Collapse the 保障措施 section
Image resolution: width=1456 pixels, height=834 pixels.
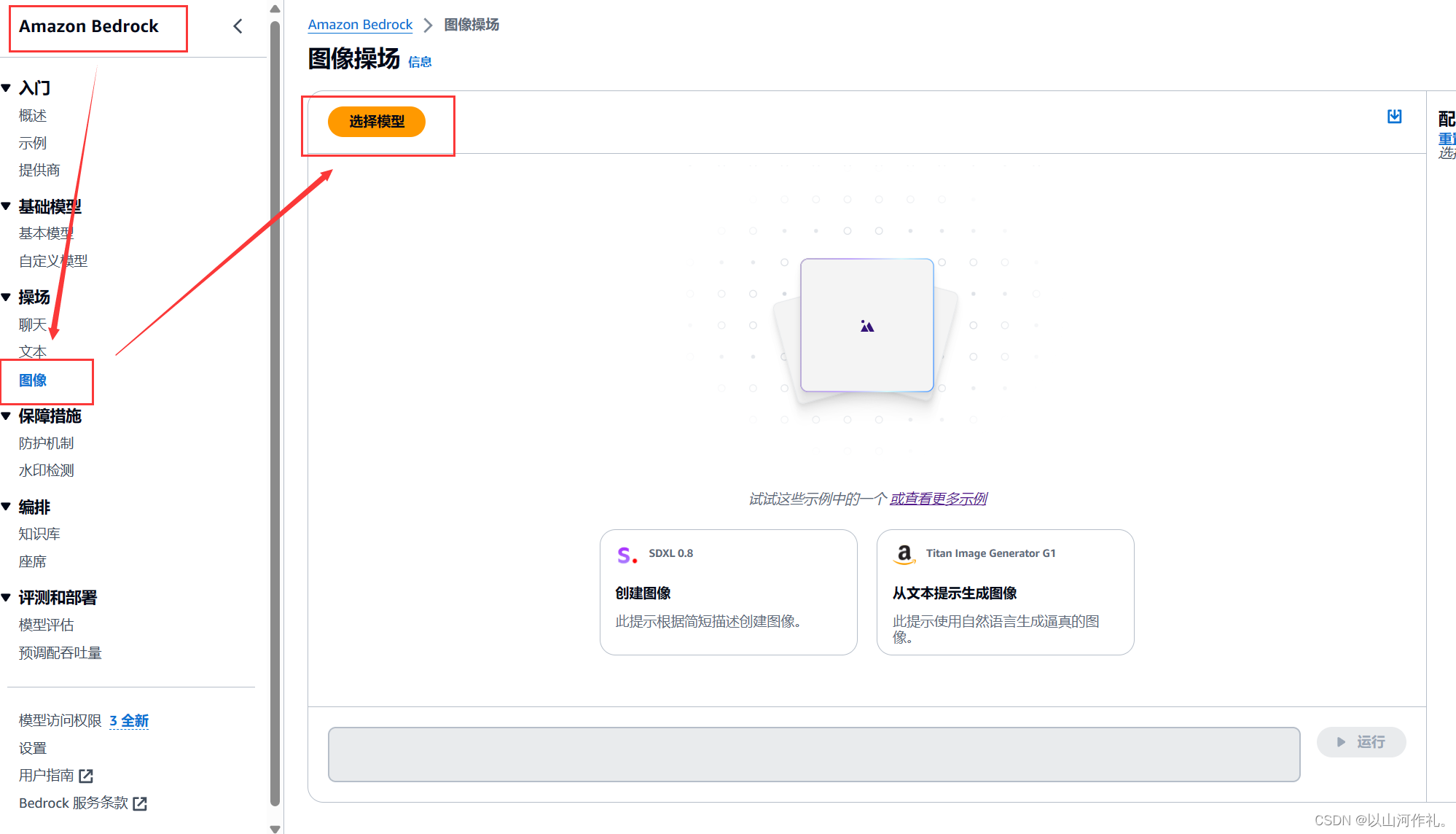click(x=7, y=416)
